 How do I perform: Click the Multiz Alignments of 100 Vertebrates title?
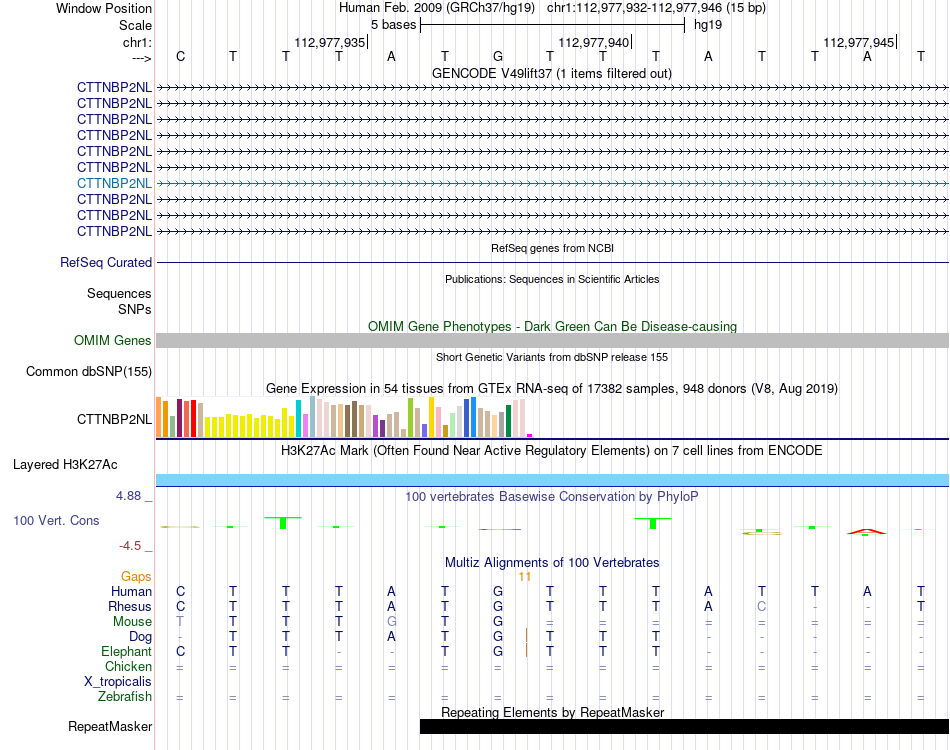pyautogui.click(x=552, y=562)
